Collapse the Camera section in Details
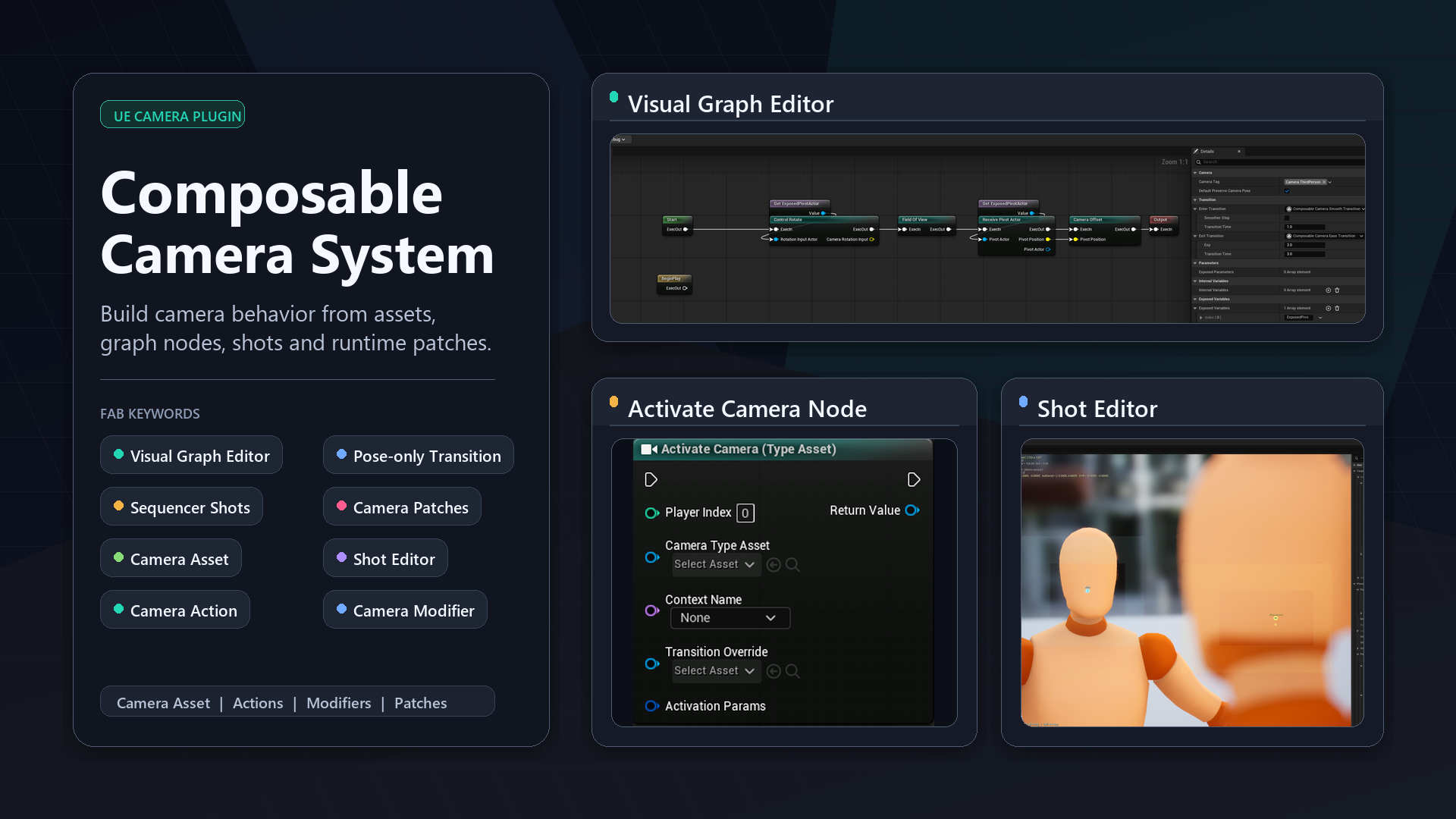This screenshot has width=1456, height=819. [1195, 173]
